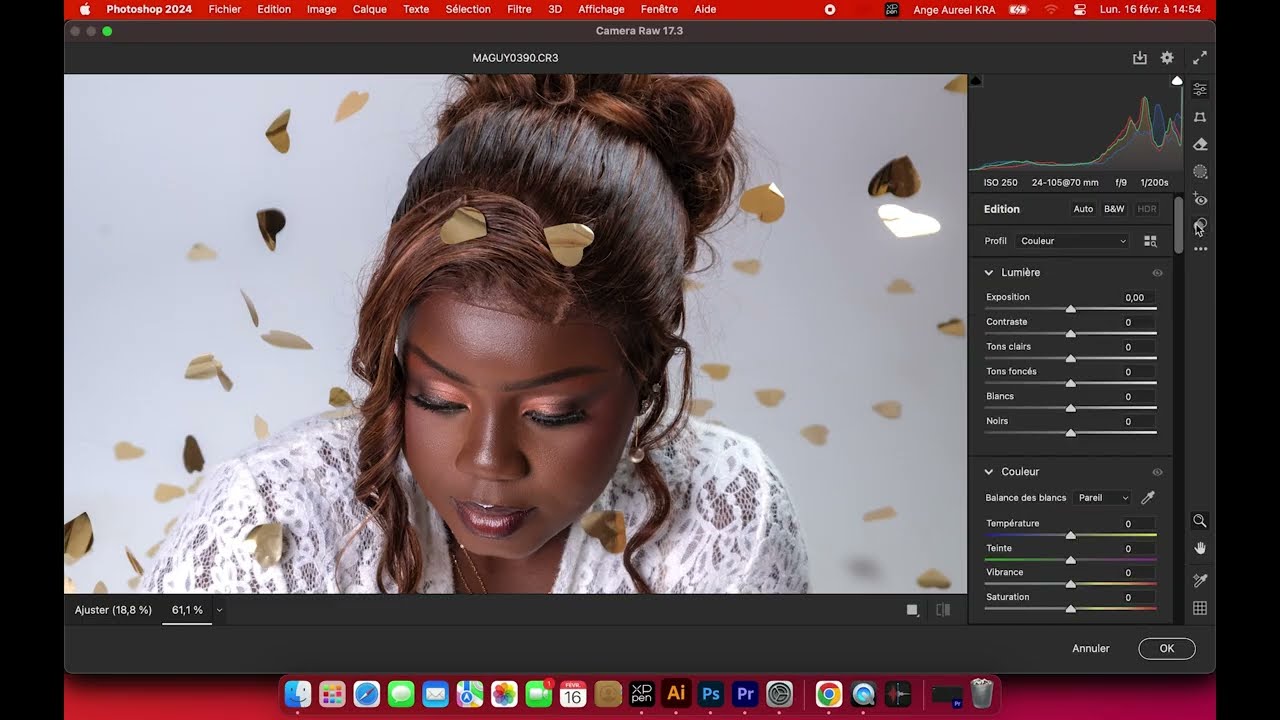Image resolution: width=1280 pixels, height=720 pixels.
Task: Select the 61,1 % zoom value
Action: [187, 610]
